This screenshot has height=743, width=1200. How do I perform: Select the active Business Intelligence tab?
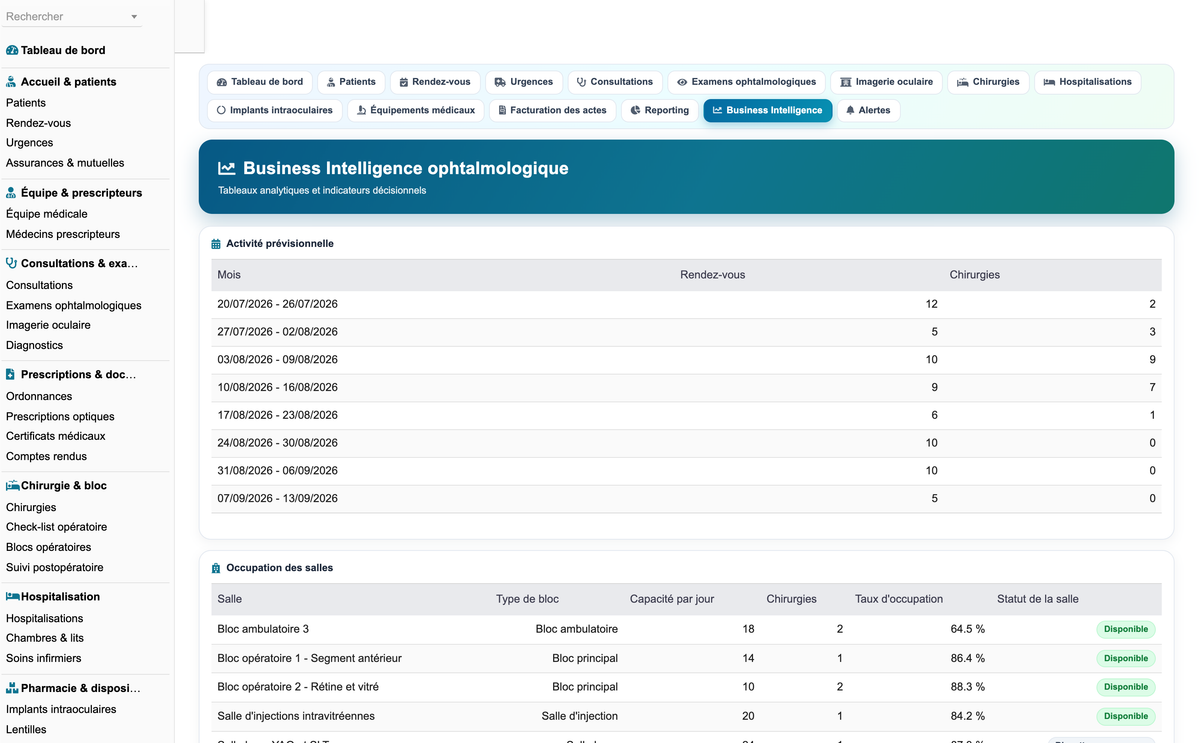(x=768, y=110)
